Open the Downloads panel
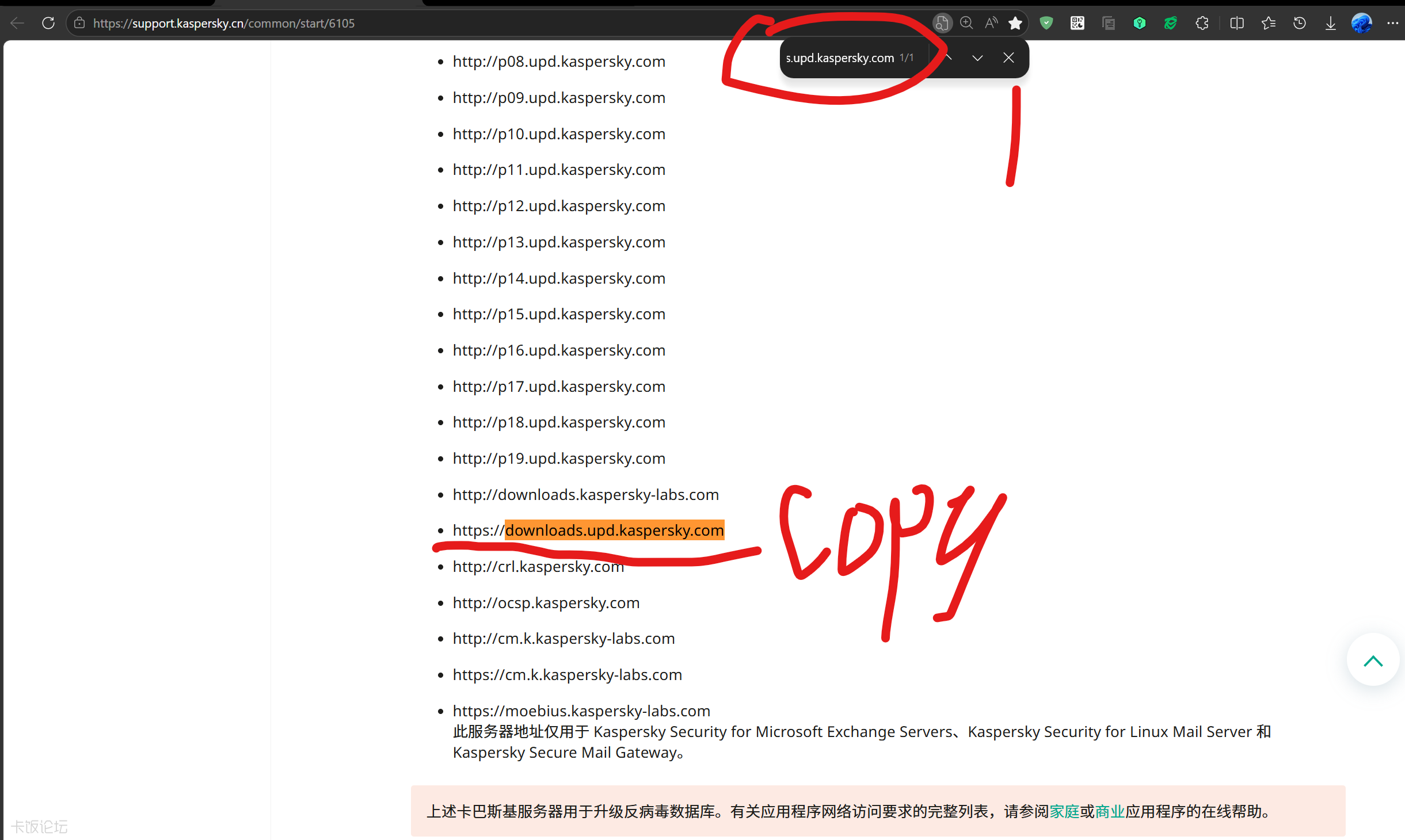This screenshot has width=1405, height=840. [x=1331, y=24]
